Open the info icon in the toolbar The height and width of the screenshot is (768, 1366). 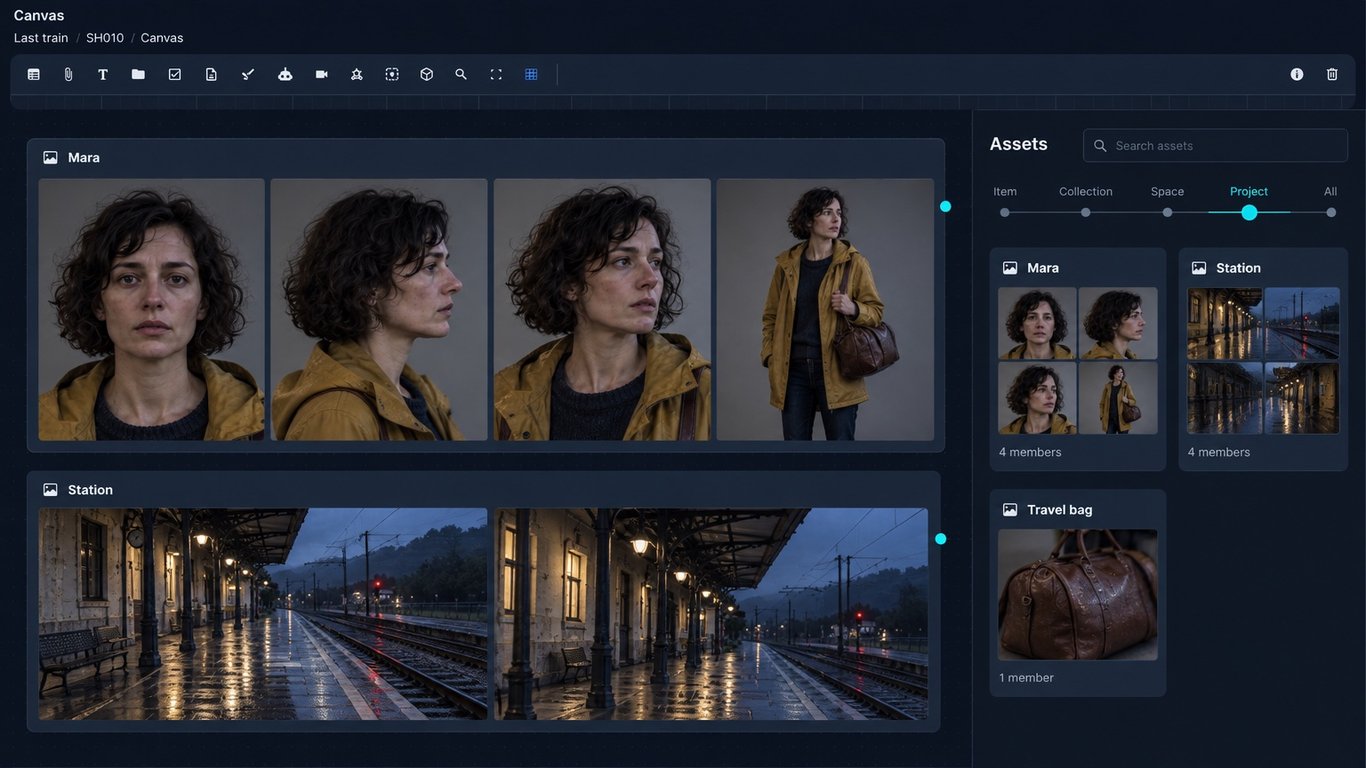click(1297, 74)
